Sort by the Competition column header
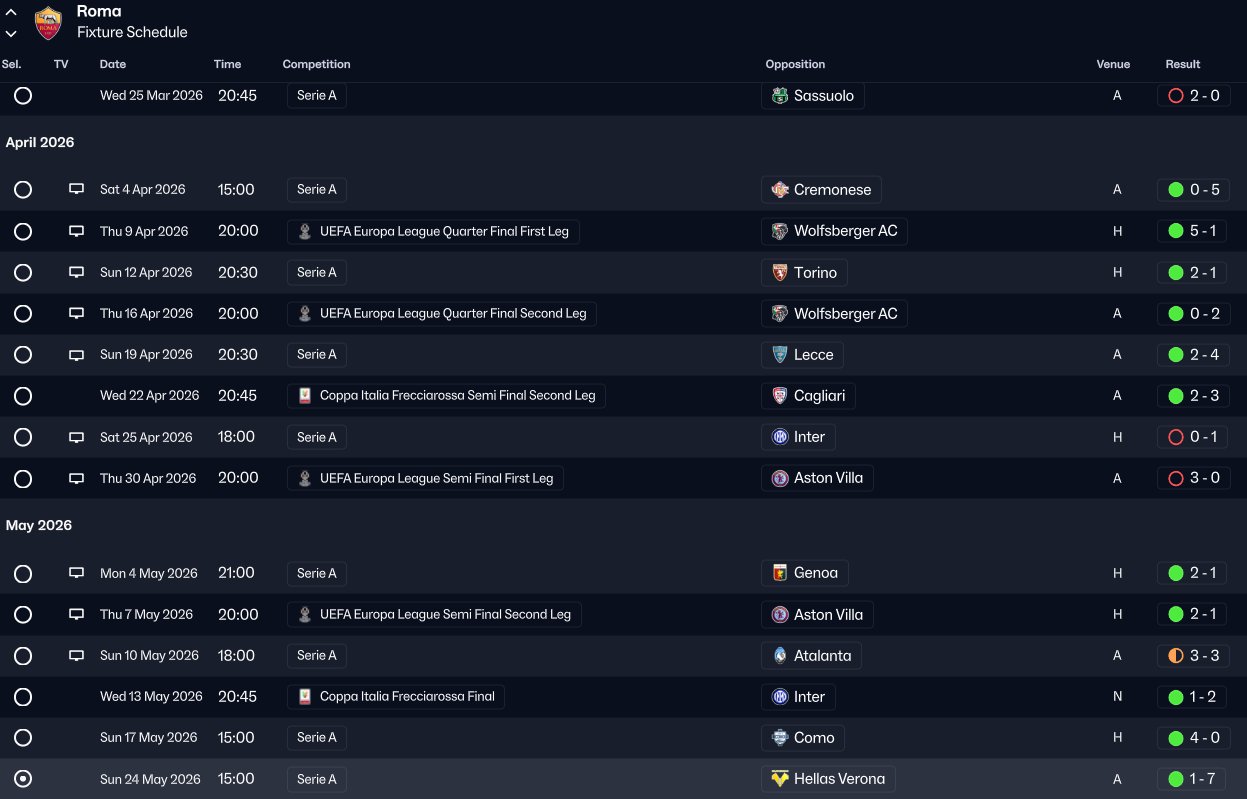The height and width of the screenshot is (799, 1247). [316, 64]
